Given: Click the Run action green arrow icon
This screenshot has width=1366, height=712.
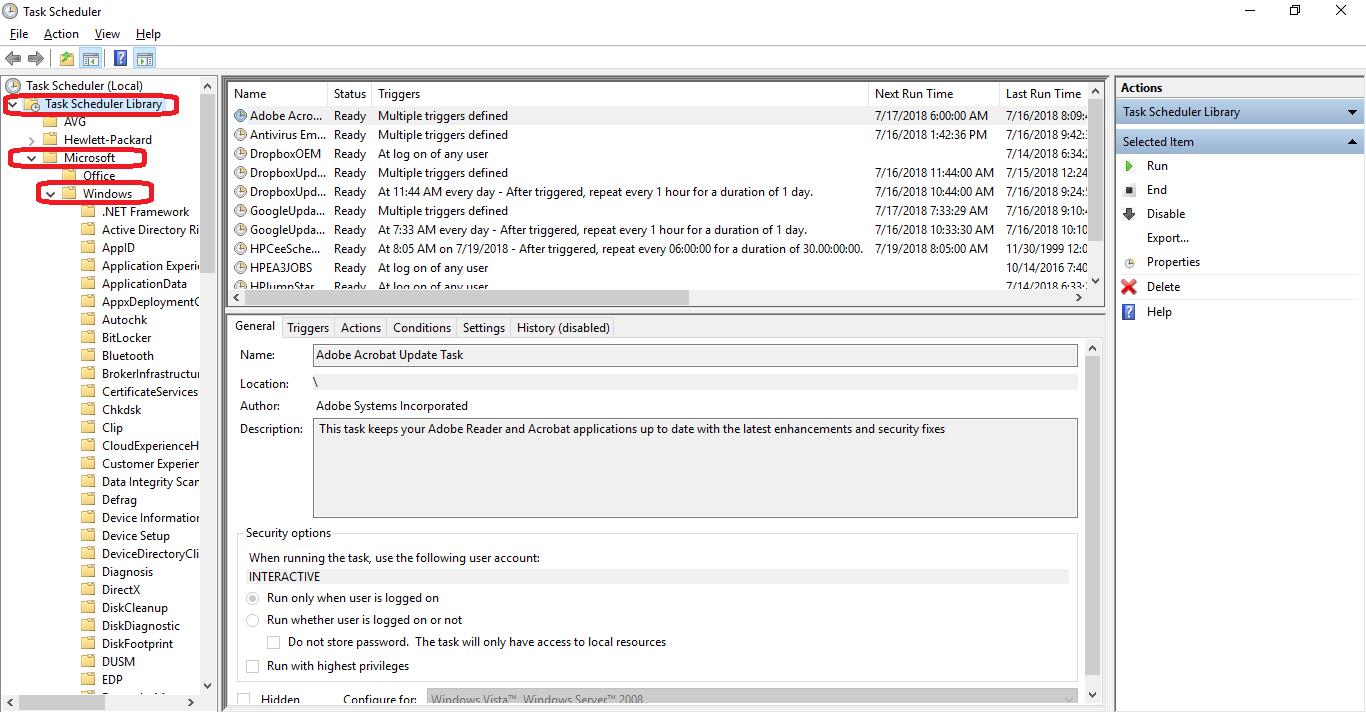Looking at the screenshot, I should tap(1129, 166).
